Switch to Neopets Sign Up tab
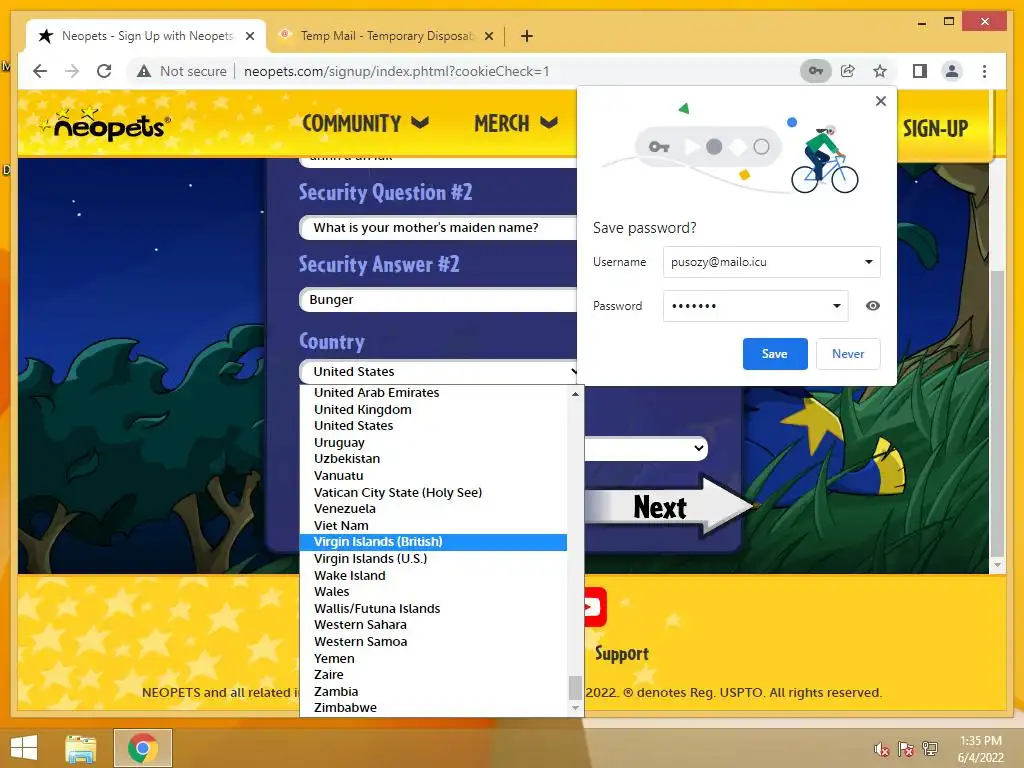 tap(147, 36)
